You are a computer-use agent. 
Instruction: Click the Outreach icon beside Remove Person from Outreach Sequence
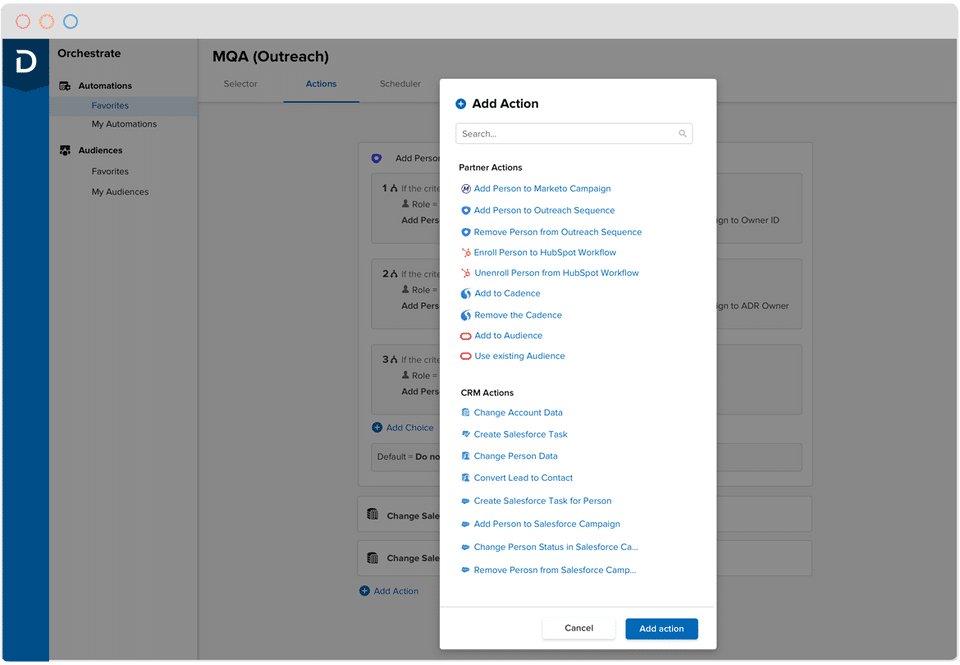click(465, 232)
